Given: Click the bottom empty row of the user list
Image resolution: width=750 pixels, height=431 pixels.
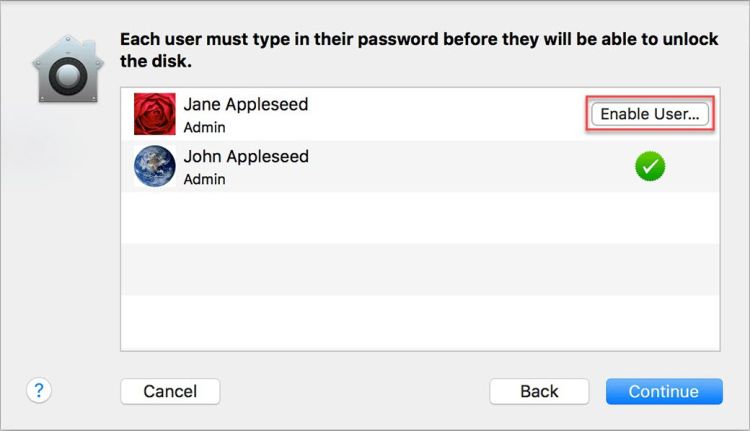Looking at the screenshot, I should pyautogui.click(x=420, y=322).
